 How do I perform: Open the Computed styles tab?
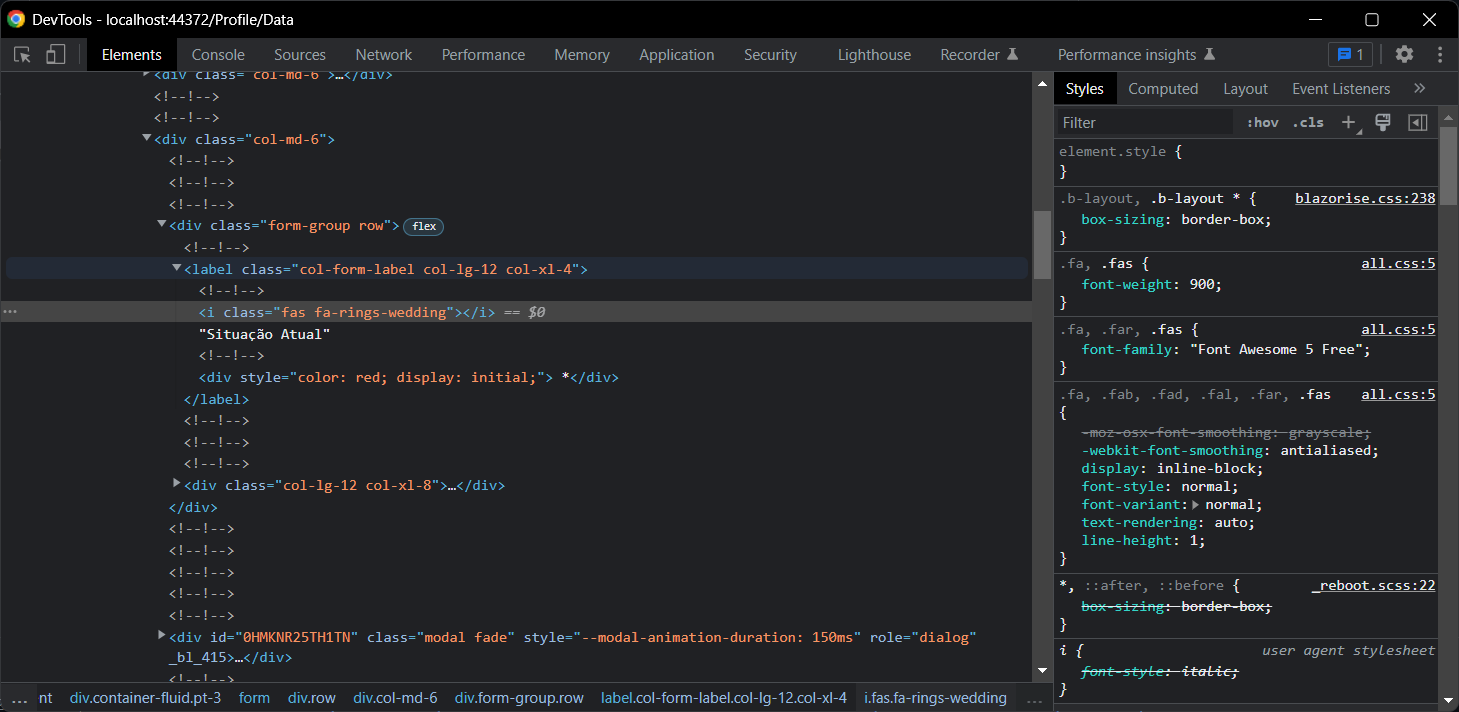[1163, 88]
